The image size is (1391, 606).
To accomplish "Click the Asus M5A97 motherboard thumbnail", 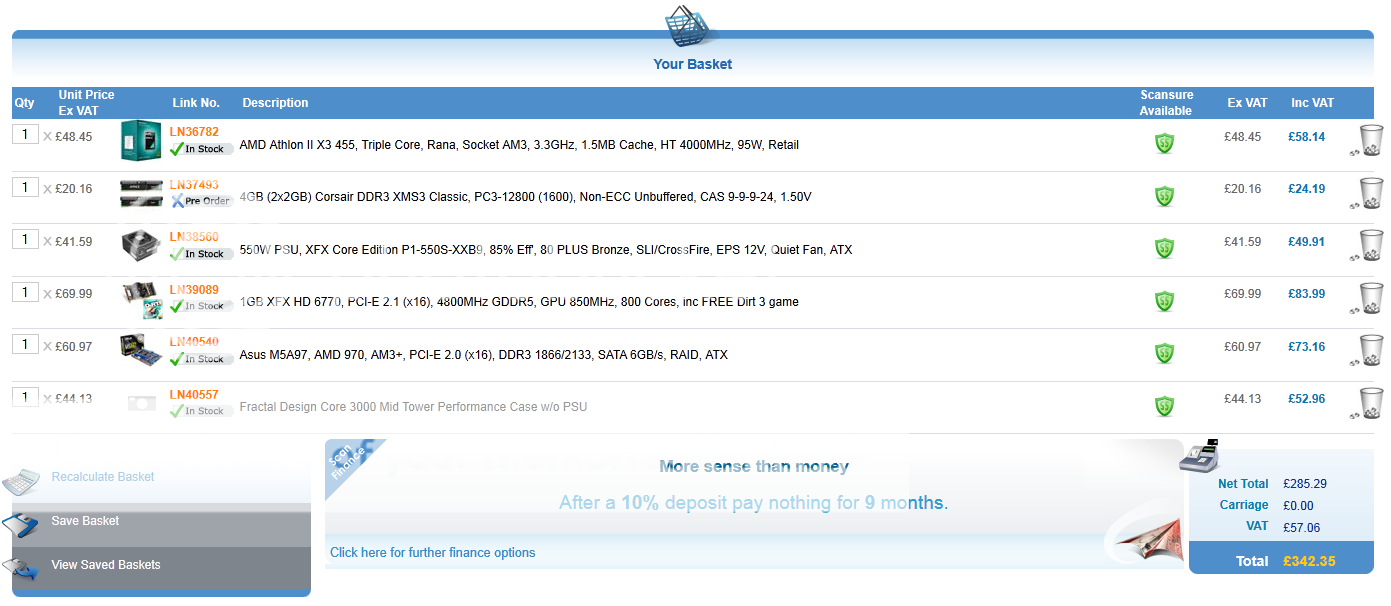I will point(141,350).
